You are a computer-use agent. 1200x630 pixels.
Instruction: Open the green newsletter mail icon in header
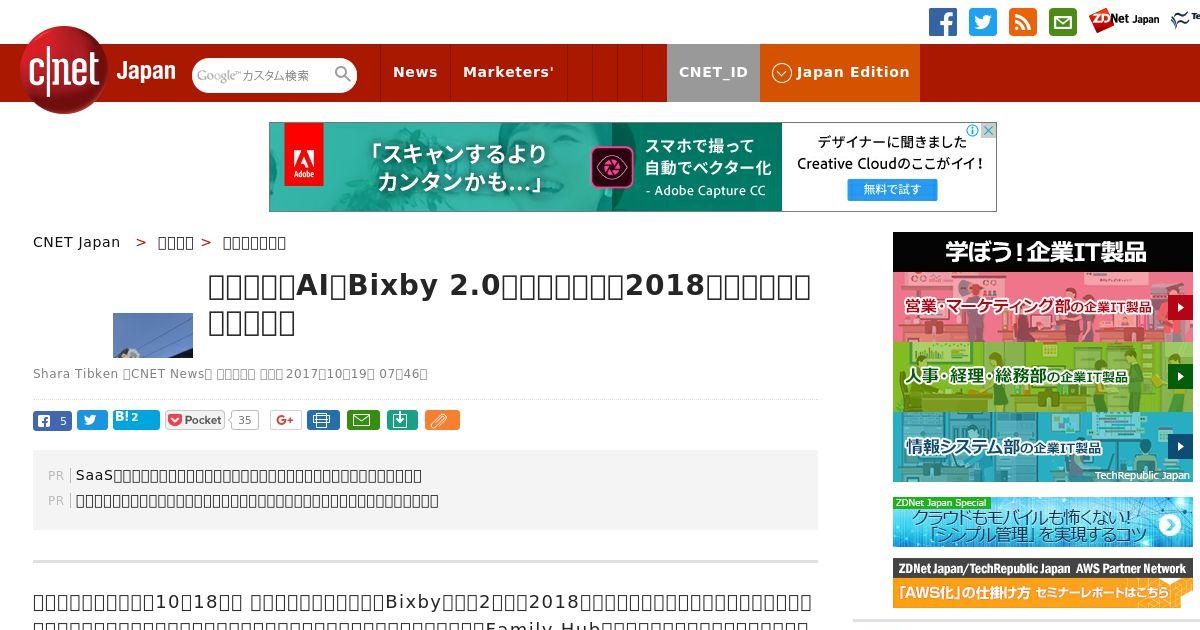(1063, 22)
